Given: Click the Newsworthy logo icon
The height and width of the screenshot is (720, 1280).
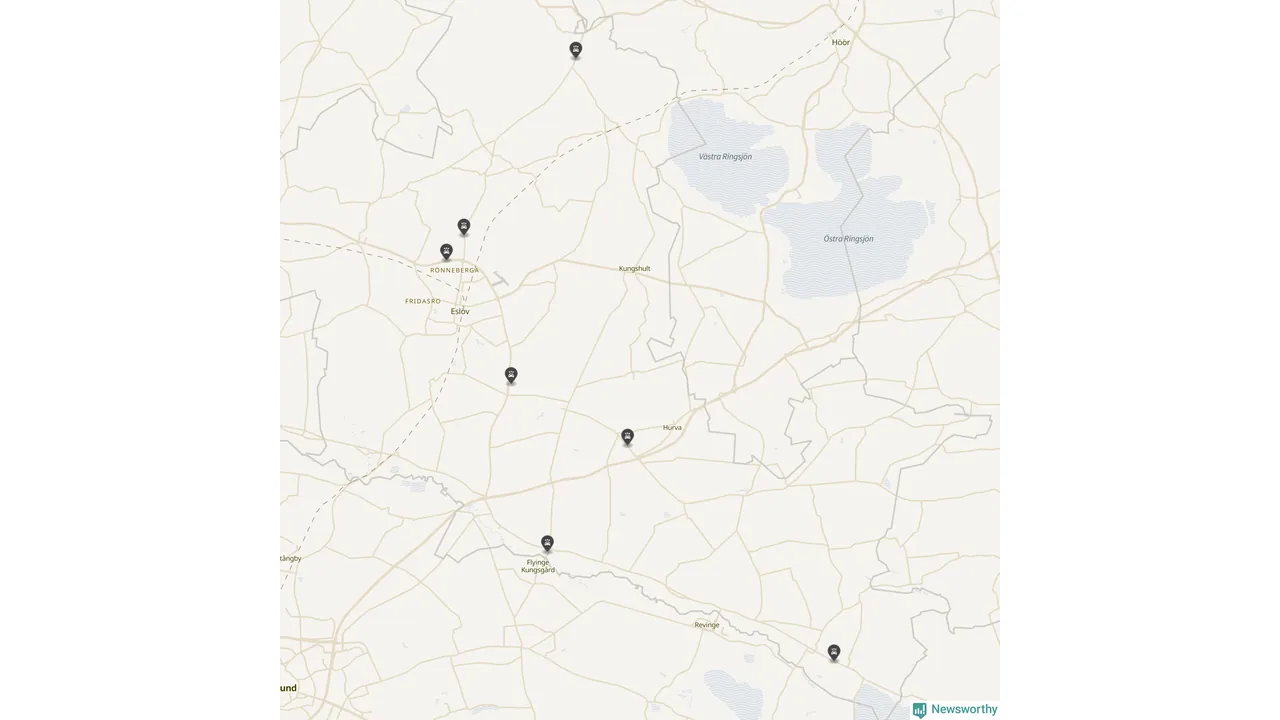Looking at the screenshot, I should (919, 710).
